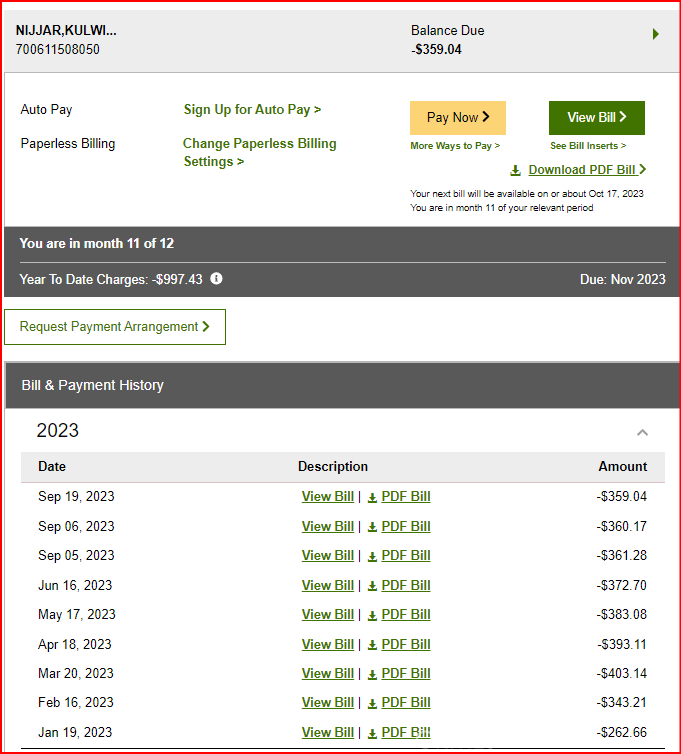
Task: Open Sign Up for Auto Pay link
Action: point(252,110)
